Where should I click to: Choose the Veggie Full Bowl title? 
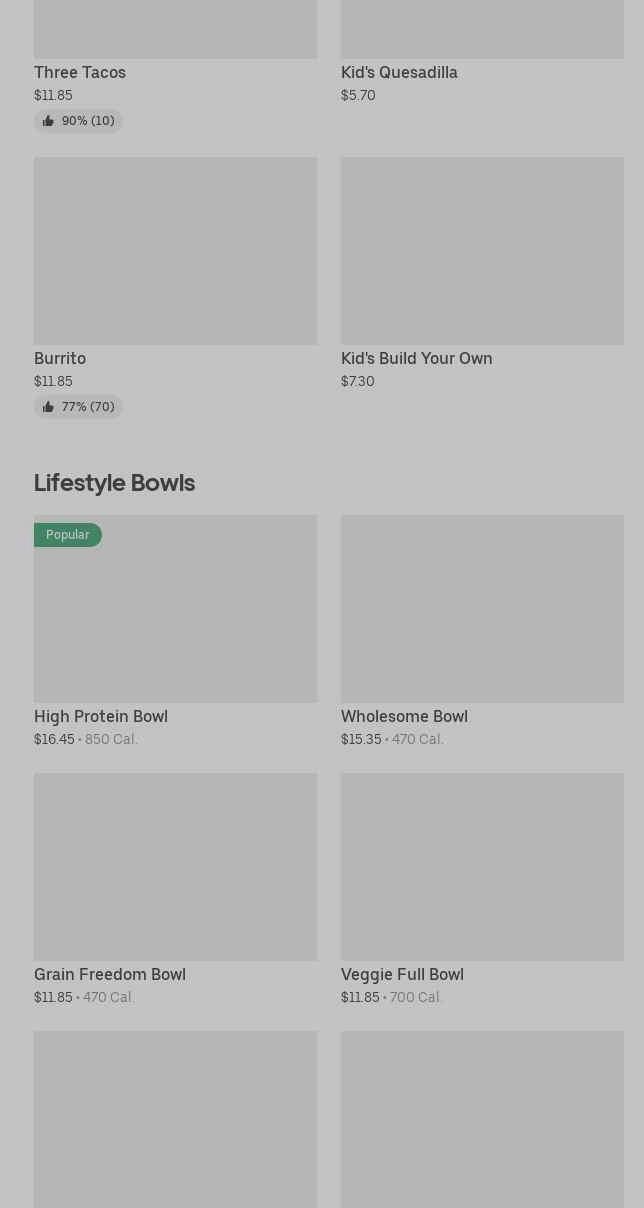point(402,975)
